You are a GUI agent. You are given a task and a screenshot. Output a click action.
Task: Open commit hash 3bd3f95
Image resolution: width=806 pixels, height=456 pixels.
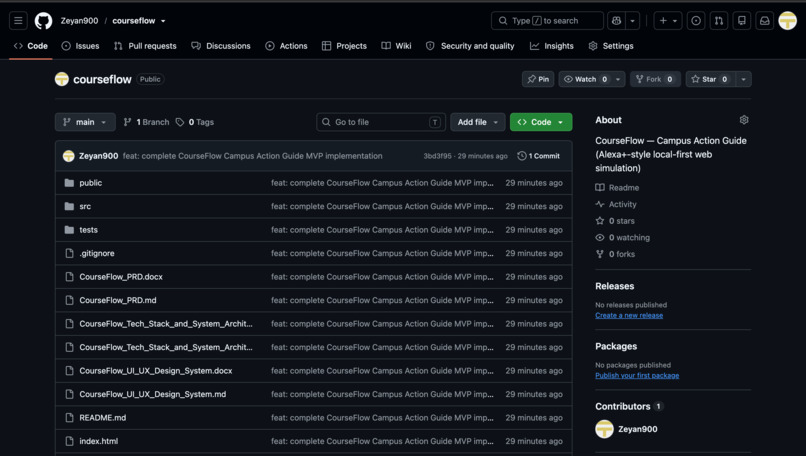[437, 156]
